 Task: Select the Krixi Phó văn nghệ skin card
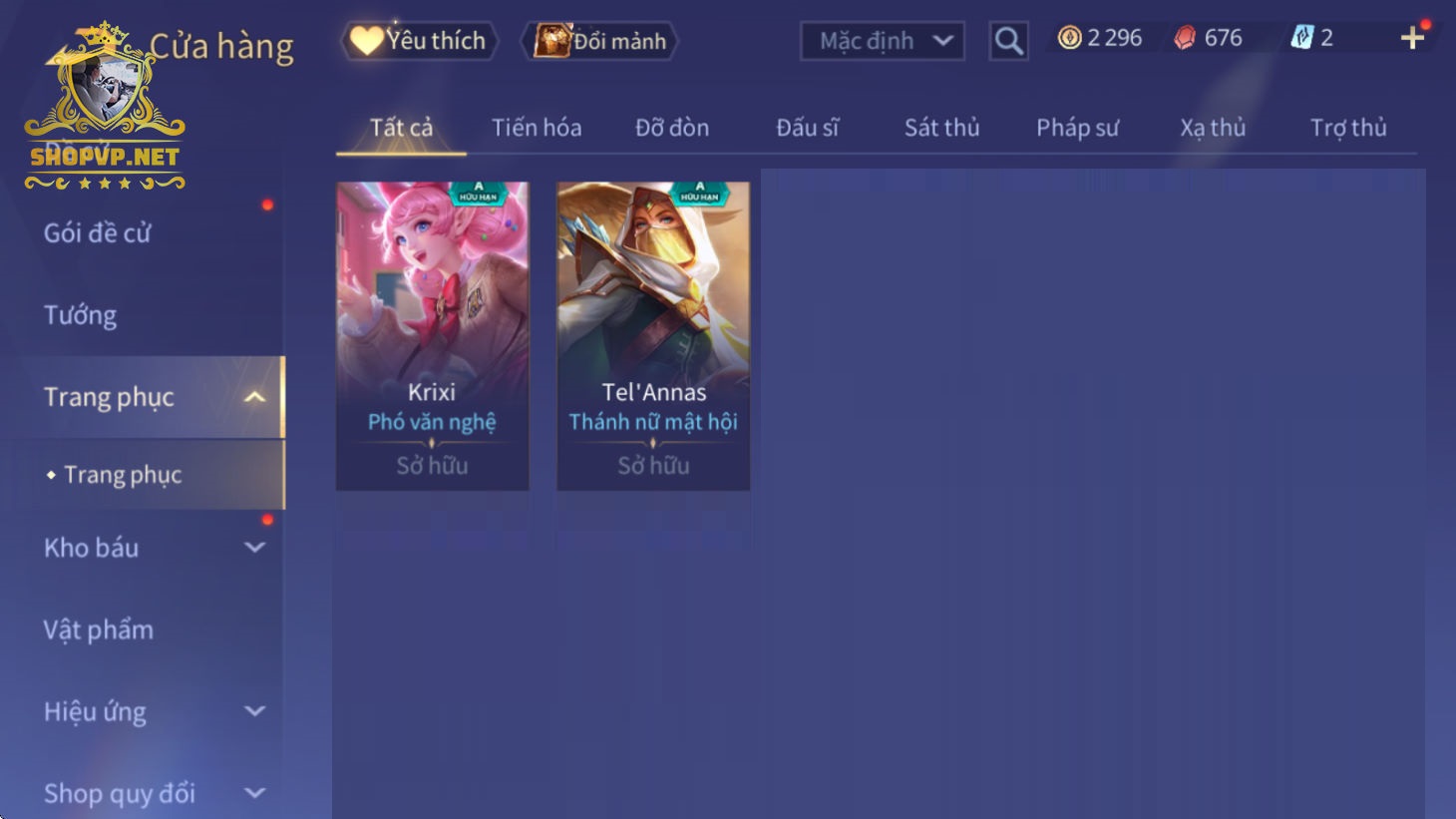(x=432, y=335)
